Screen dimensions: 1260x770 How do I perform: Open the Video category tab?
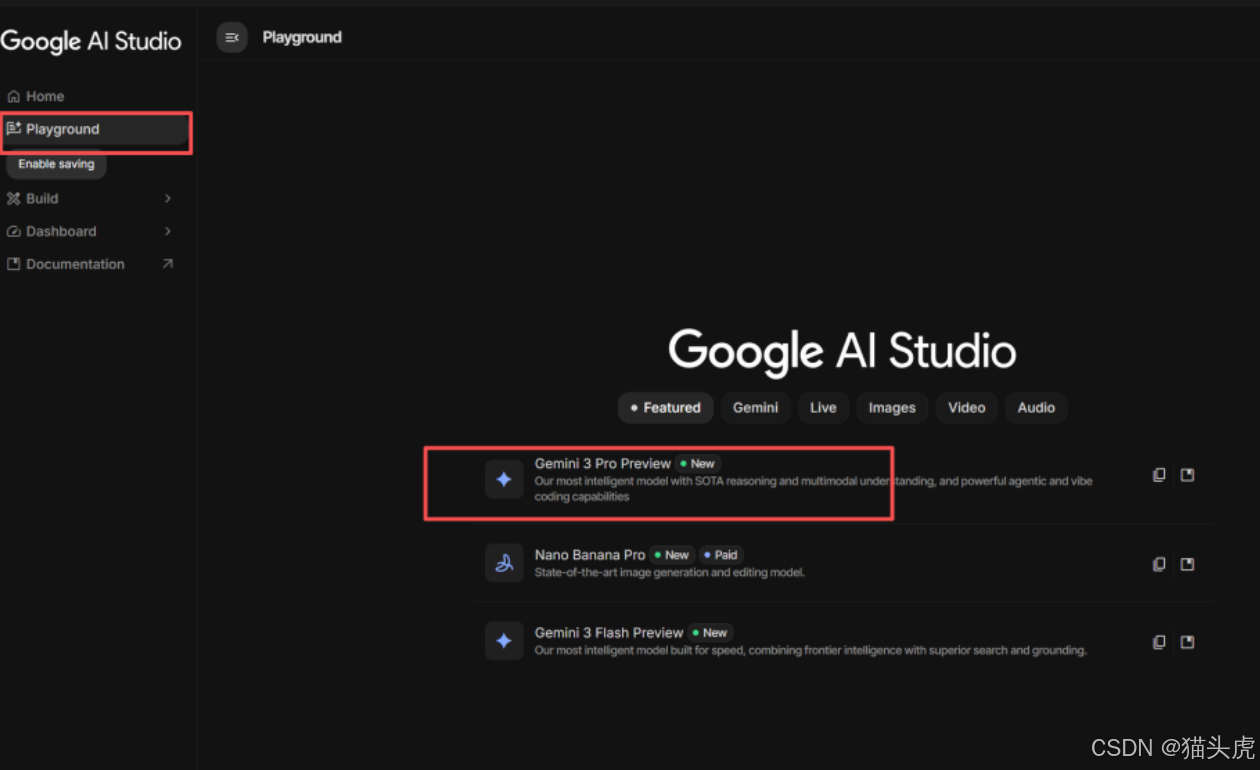[966, 407]
